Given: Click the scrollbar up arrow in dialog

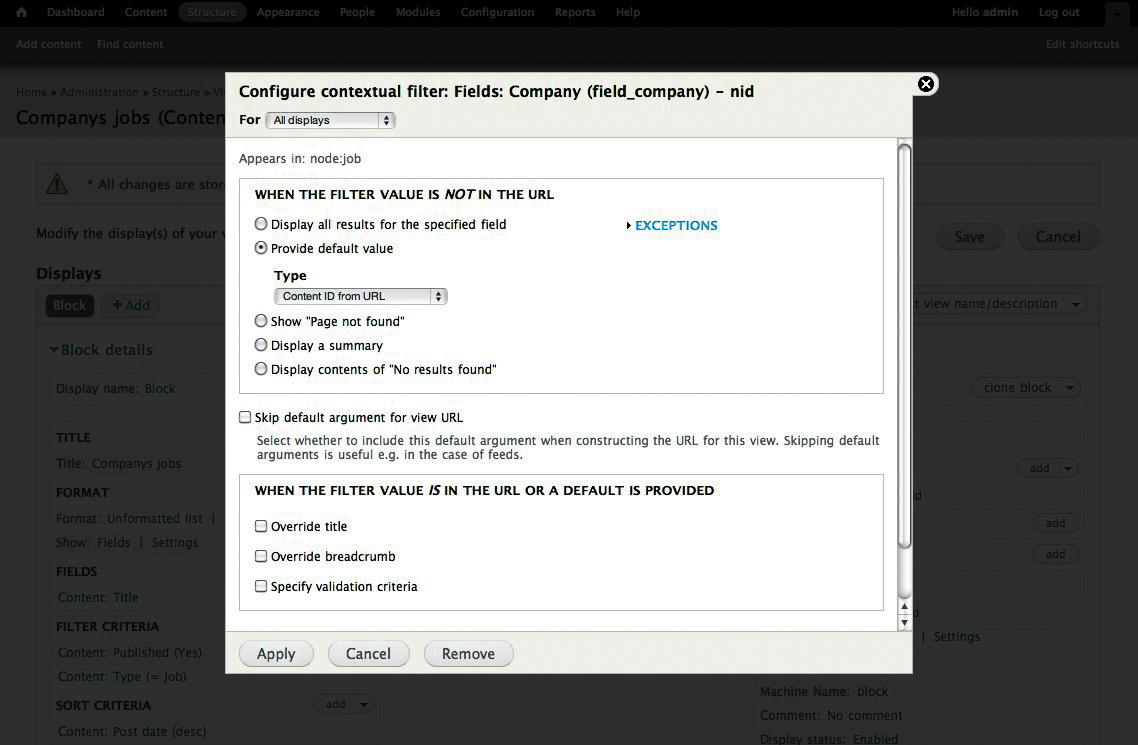Looking at the screenshot, I should click(x=904, y=606).
